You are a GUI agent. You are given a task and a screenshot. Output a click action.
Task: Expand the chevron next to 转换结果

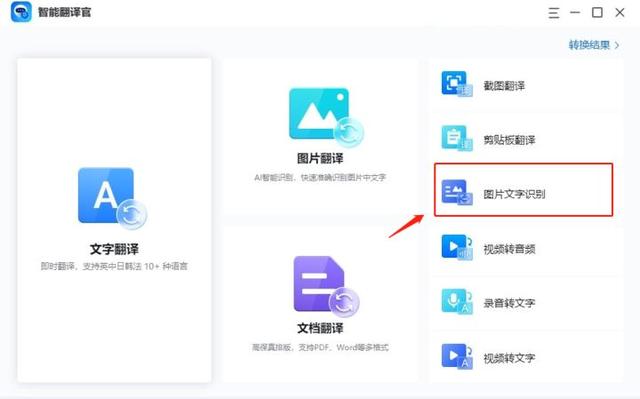[617, 45]
